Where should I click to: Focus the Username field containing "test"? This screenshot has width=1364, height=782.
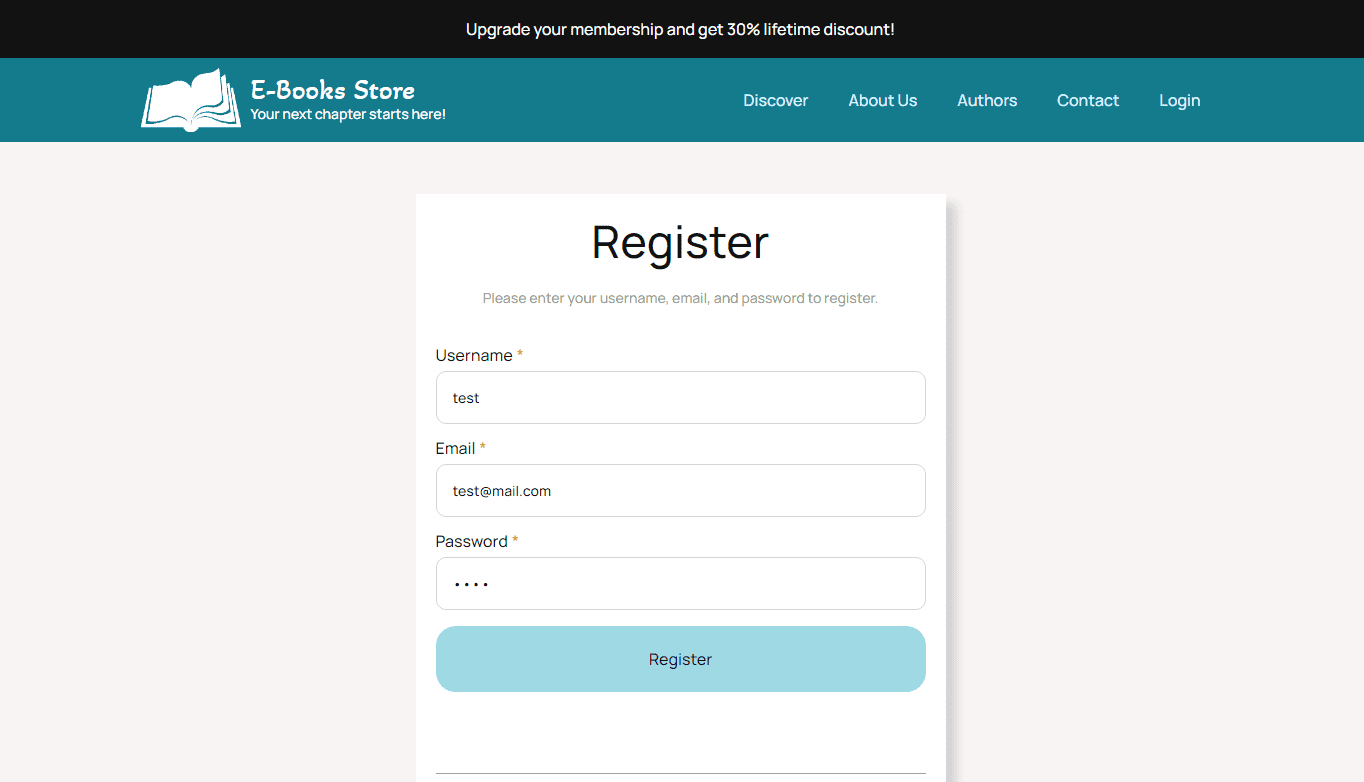[x=680, y=398]
